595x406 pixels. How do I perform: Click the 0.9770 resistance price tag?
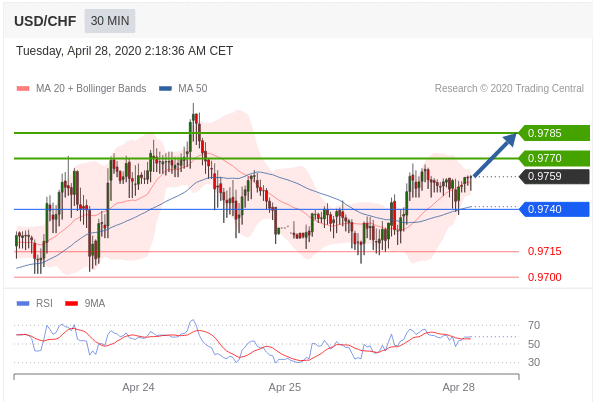[554, 158]
